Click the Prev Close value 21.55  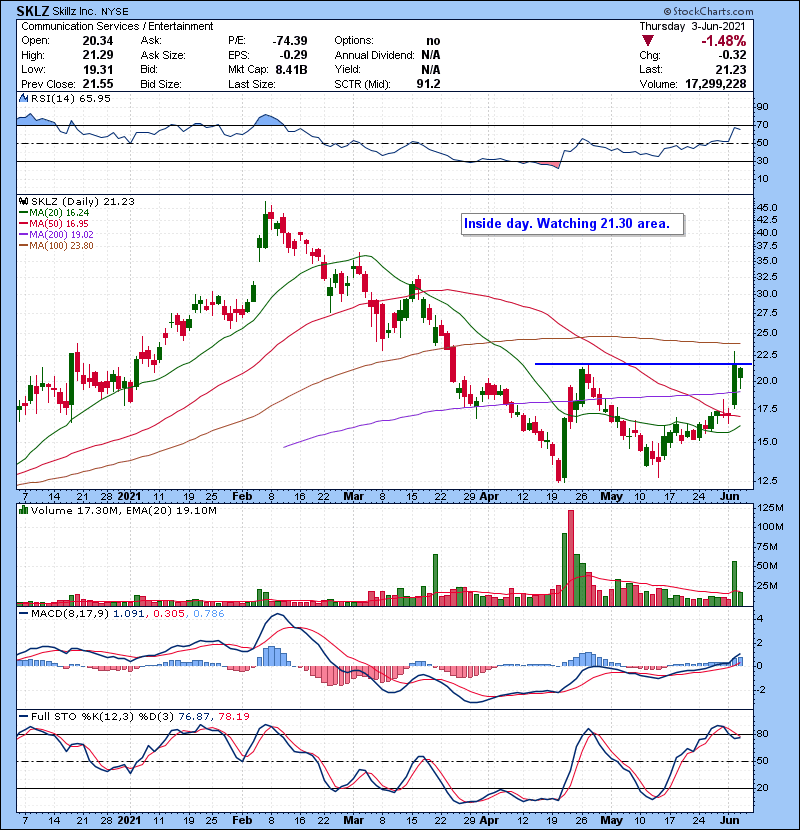98,84
